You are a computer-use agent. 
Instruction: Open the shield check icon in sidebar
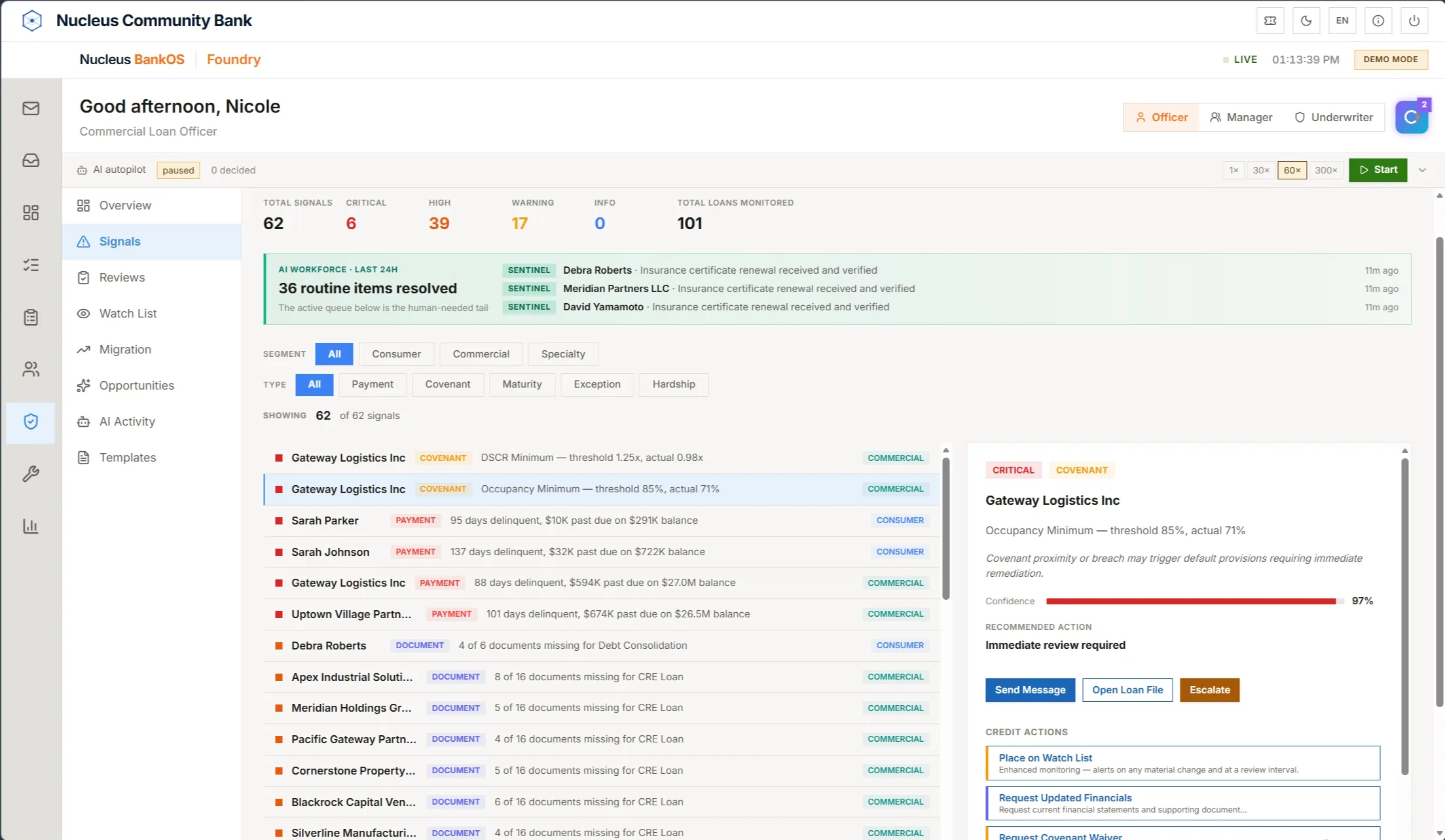point(31,422)
